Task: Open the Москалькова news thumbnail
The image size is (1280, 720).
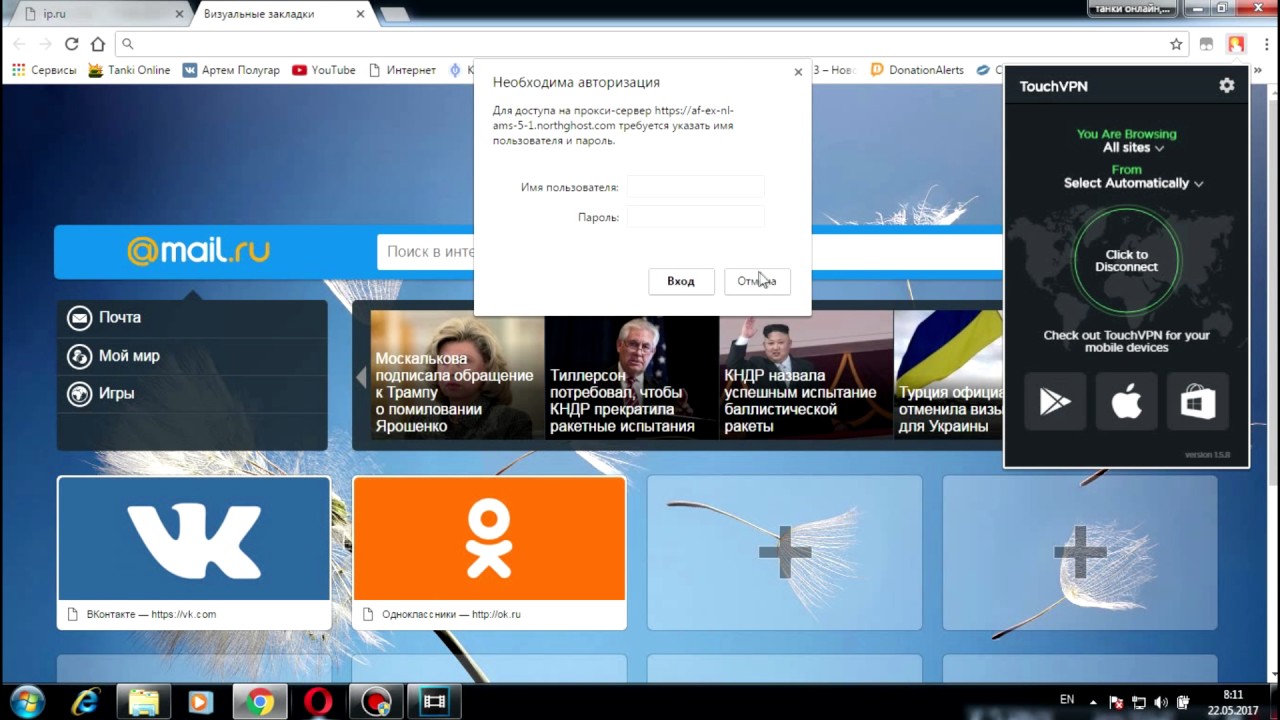Action: click(x=457, y=374)
